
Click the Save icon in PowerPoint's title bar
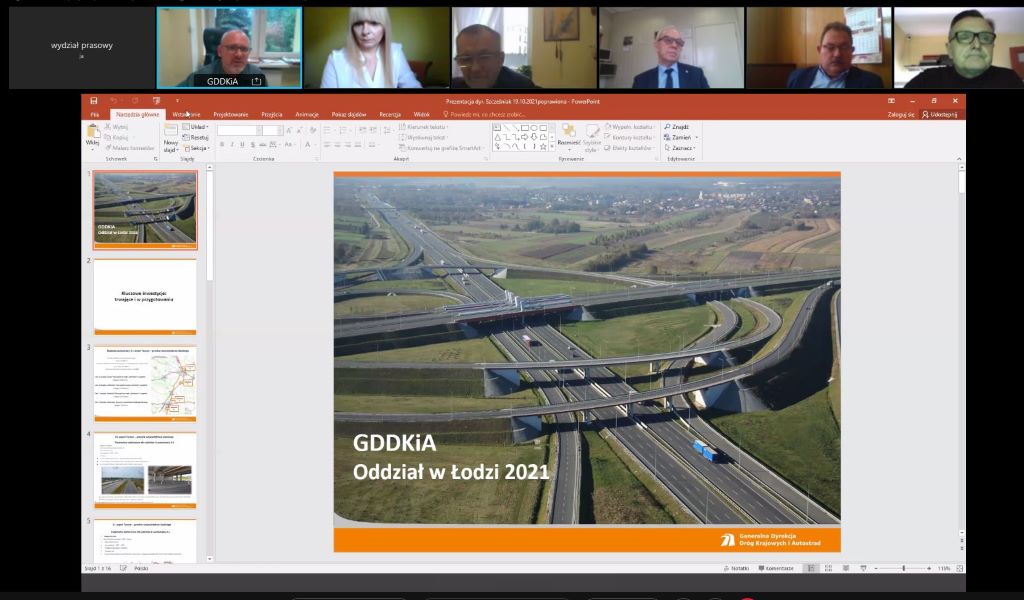[x=93, y=101]
